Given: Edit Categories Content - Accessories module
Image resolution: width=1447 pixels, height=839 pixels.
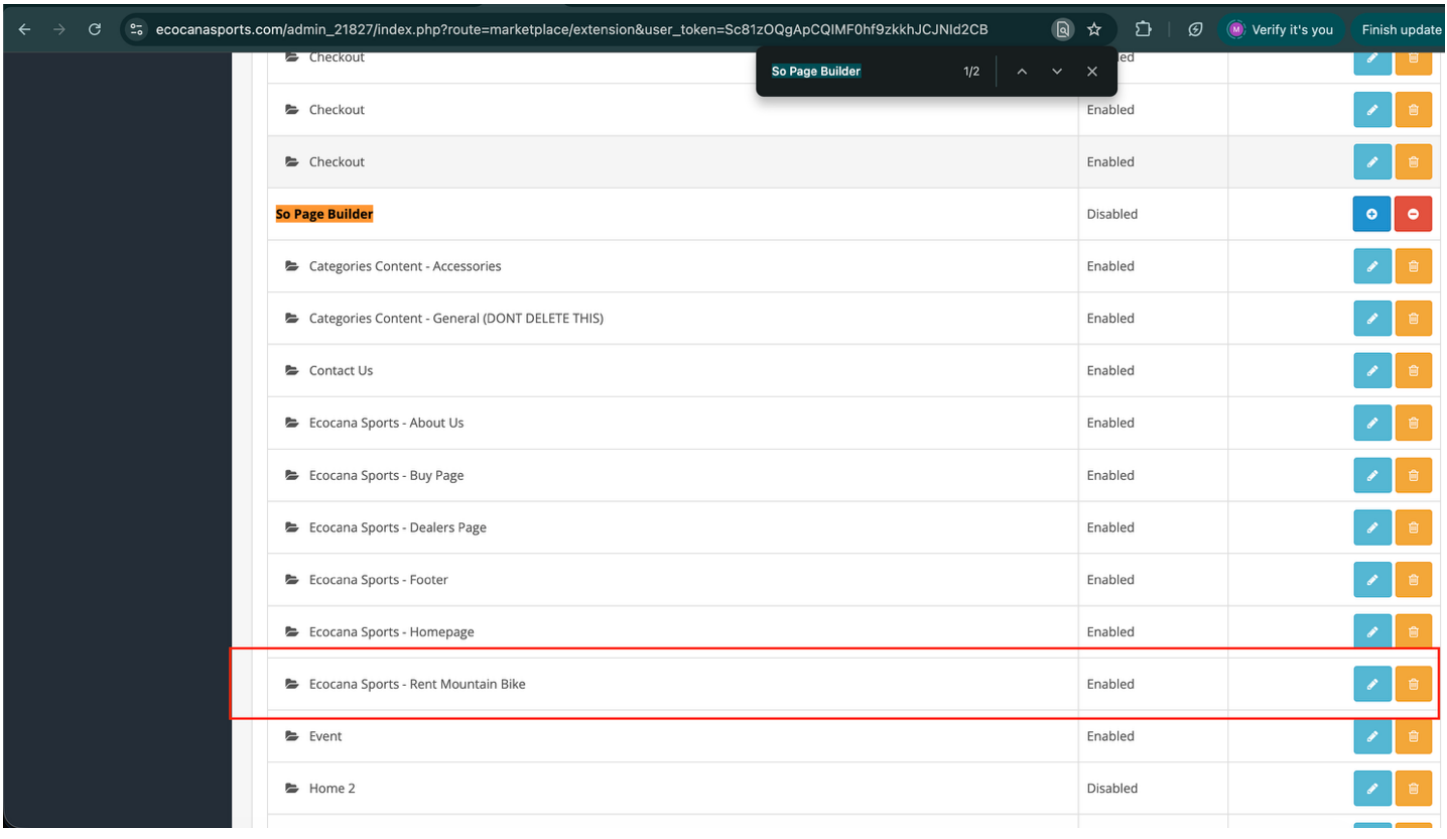Looking at the screenshot, I should [1372, 267].
